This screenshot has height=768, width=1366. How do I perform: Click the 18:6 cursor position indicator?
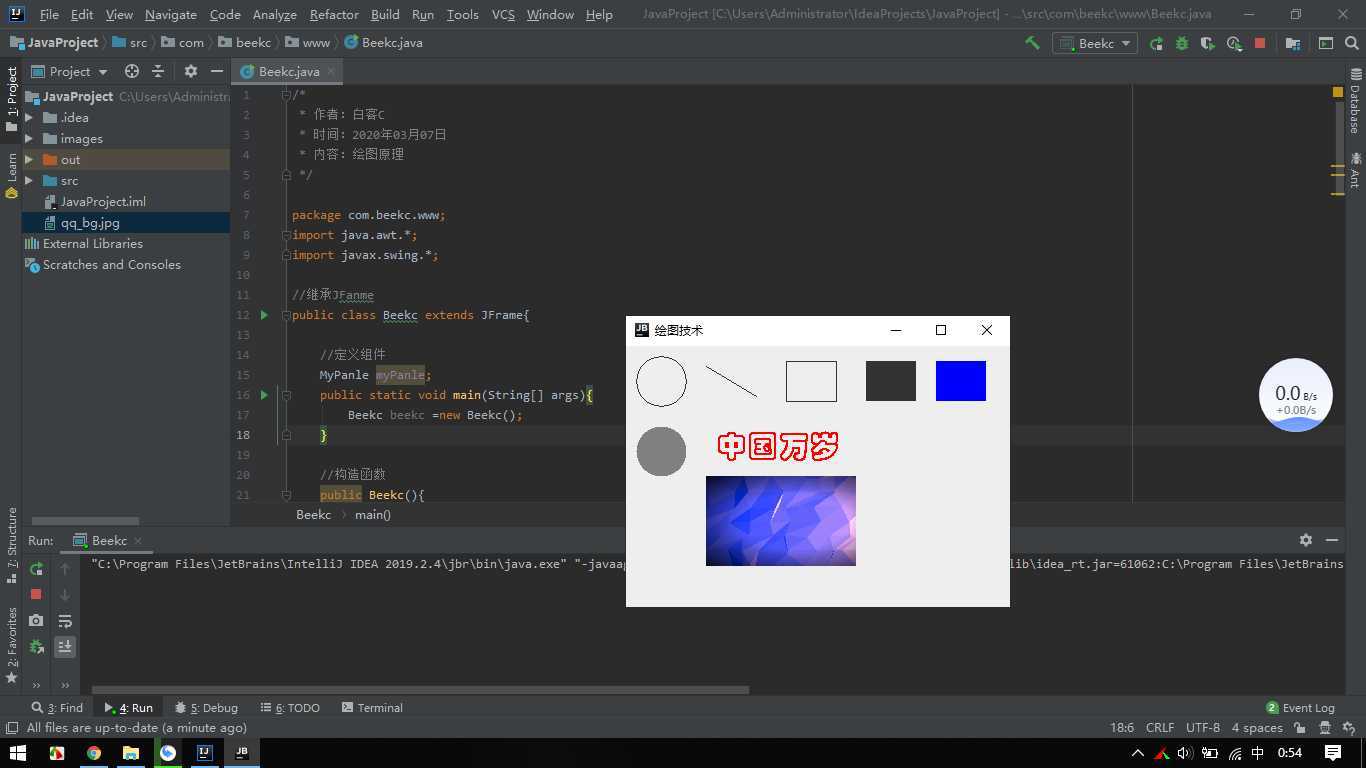tap(1122, 728)
